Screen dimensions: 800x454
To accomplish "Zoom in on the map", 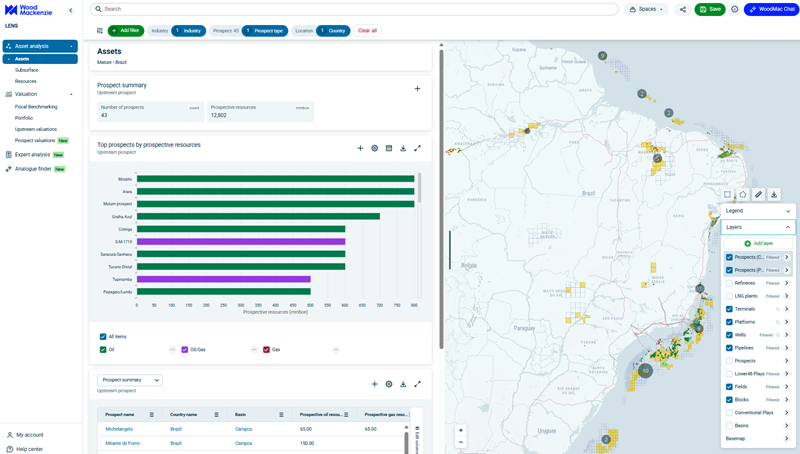I will [461, 430].
